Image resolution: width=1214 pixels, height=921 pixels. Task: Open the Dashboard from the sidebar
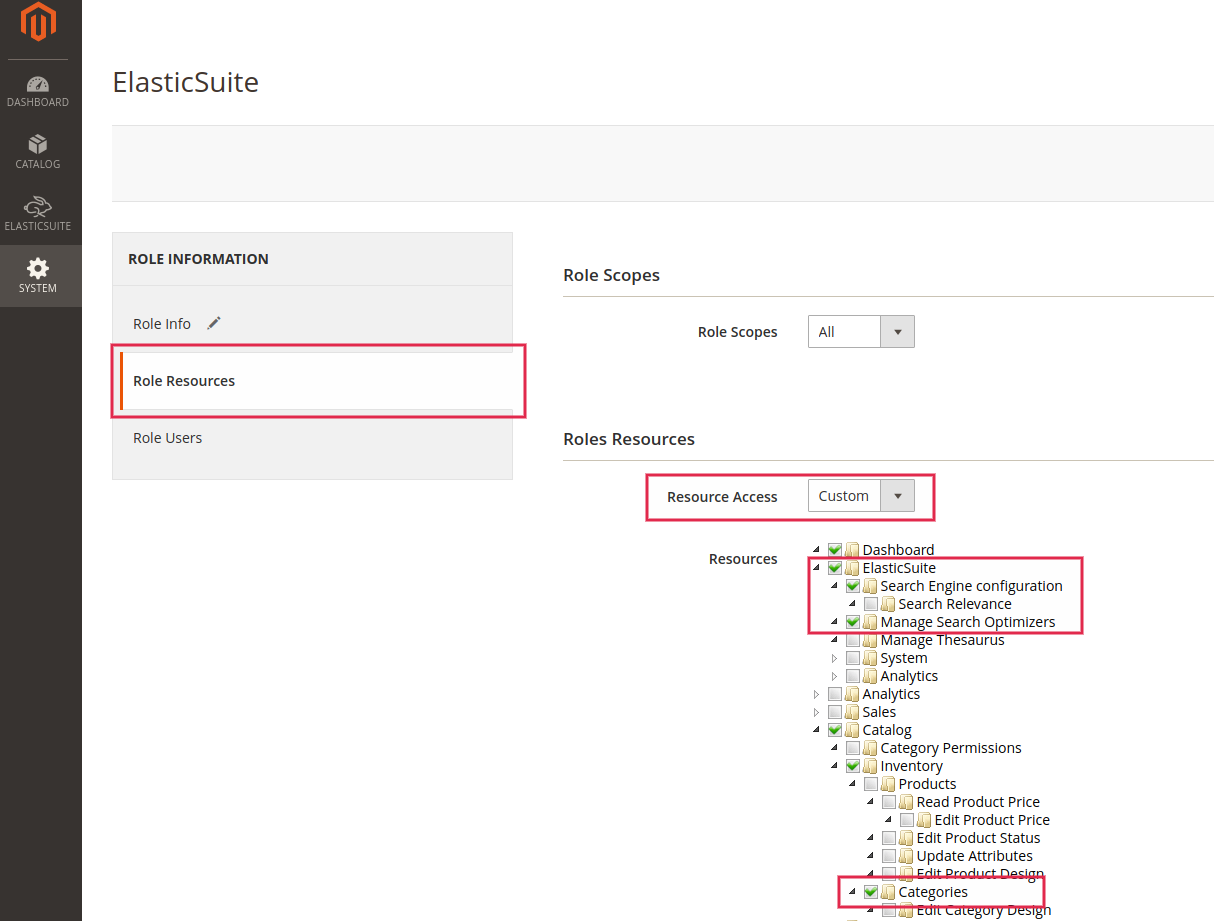click(38, 92)
